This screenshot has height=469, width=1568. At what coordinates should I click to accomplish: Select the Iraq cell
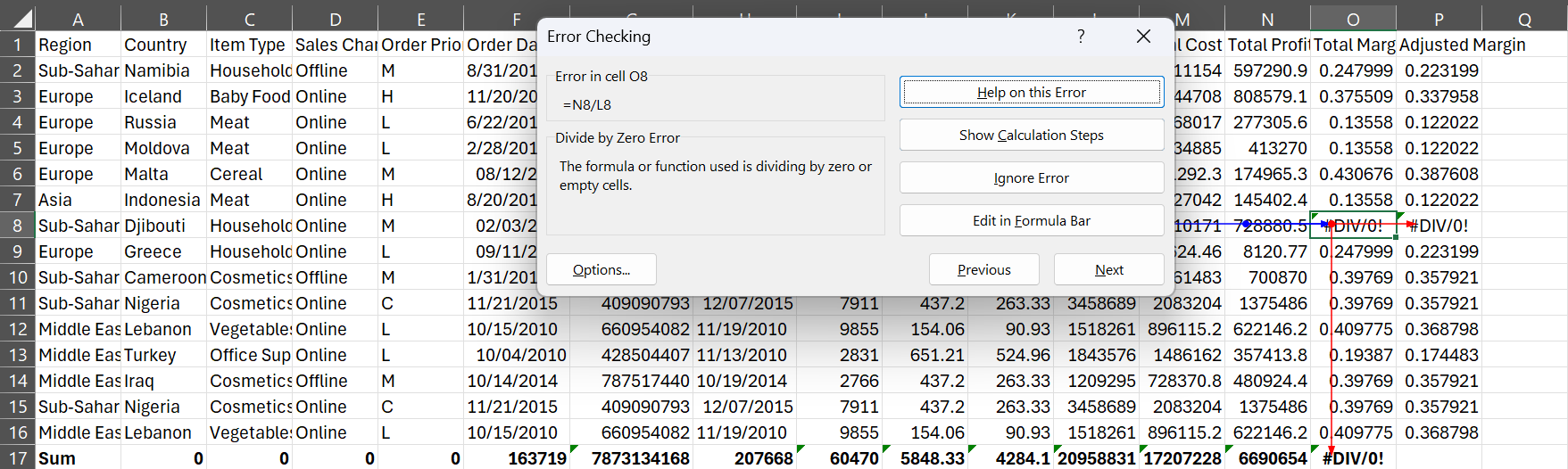pyautogui.click(x=163, y=381)
